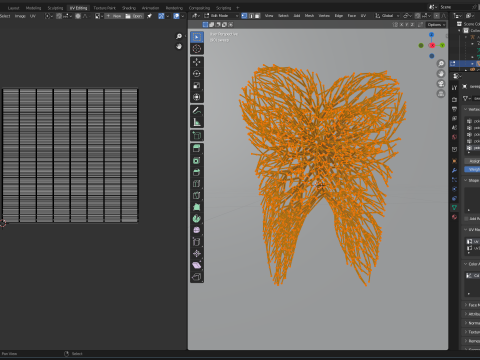Select the Move tool

pos(197,62)
